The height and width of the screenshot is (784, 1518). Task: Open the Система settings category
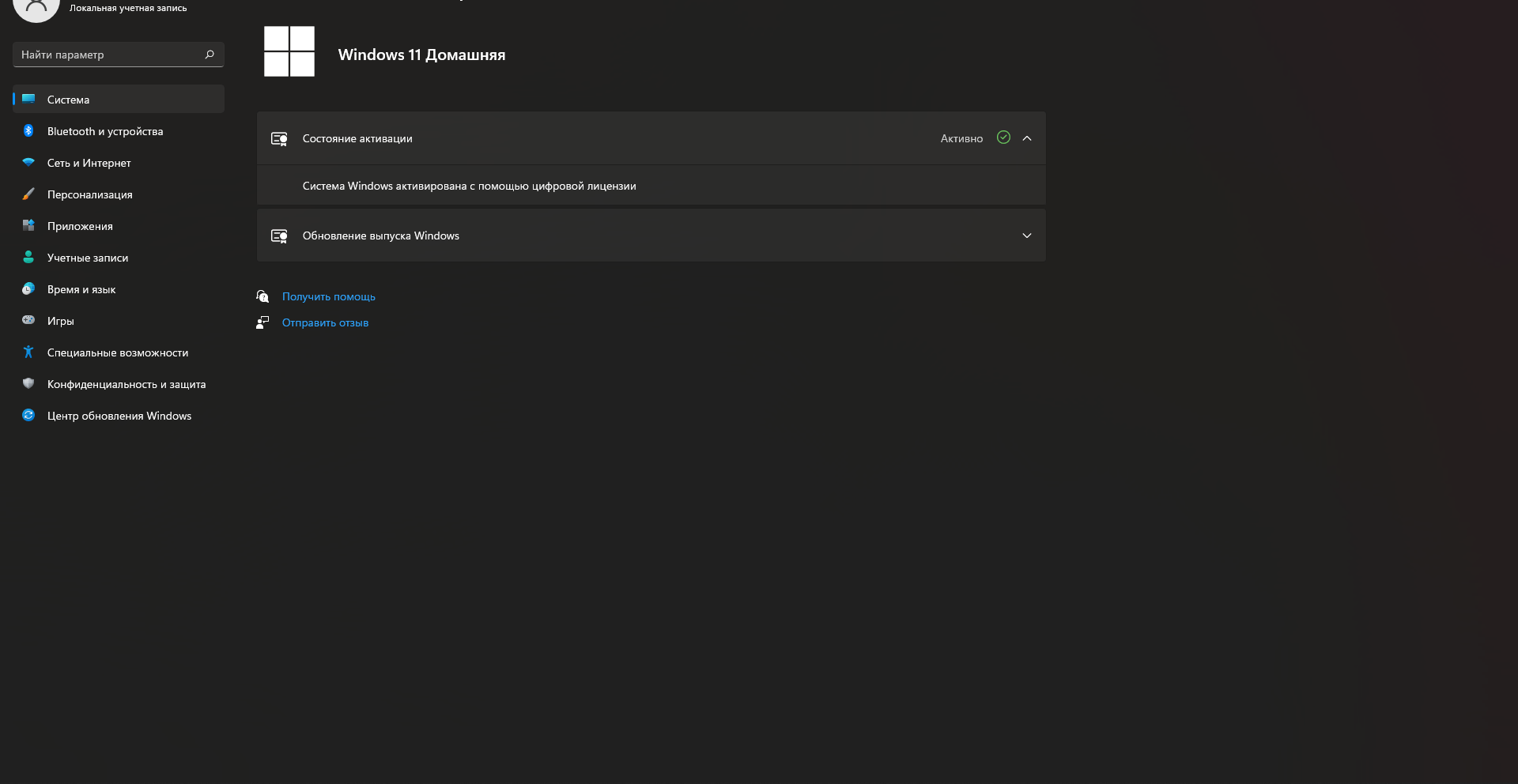[119, 99]
